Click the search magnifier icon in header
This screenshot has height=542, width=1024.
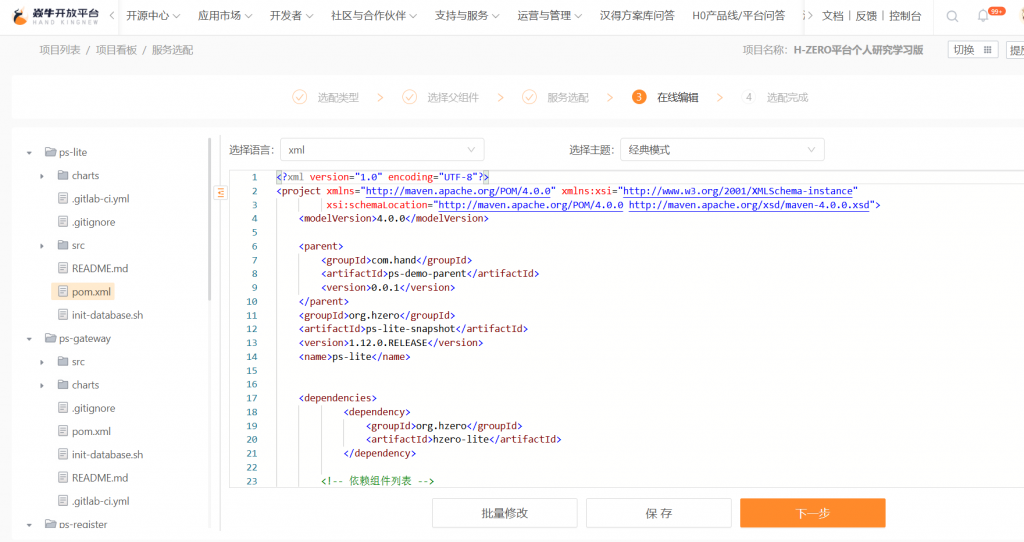[952, 16]
